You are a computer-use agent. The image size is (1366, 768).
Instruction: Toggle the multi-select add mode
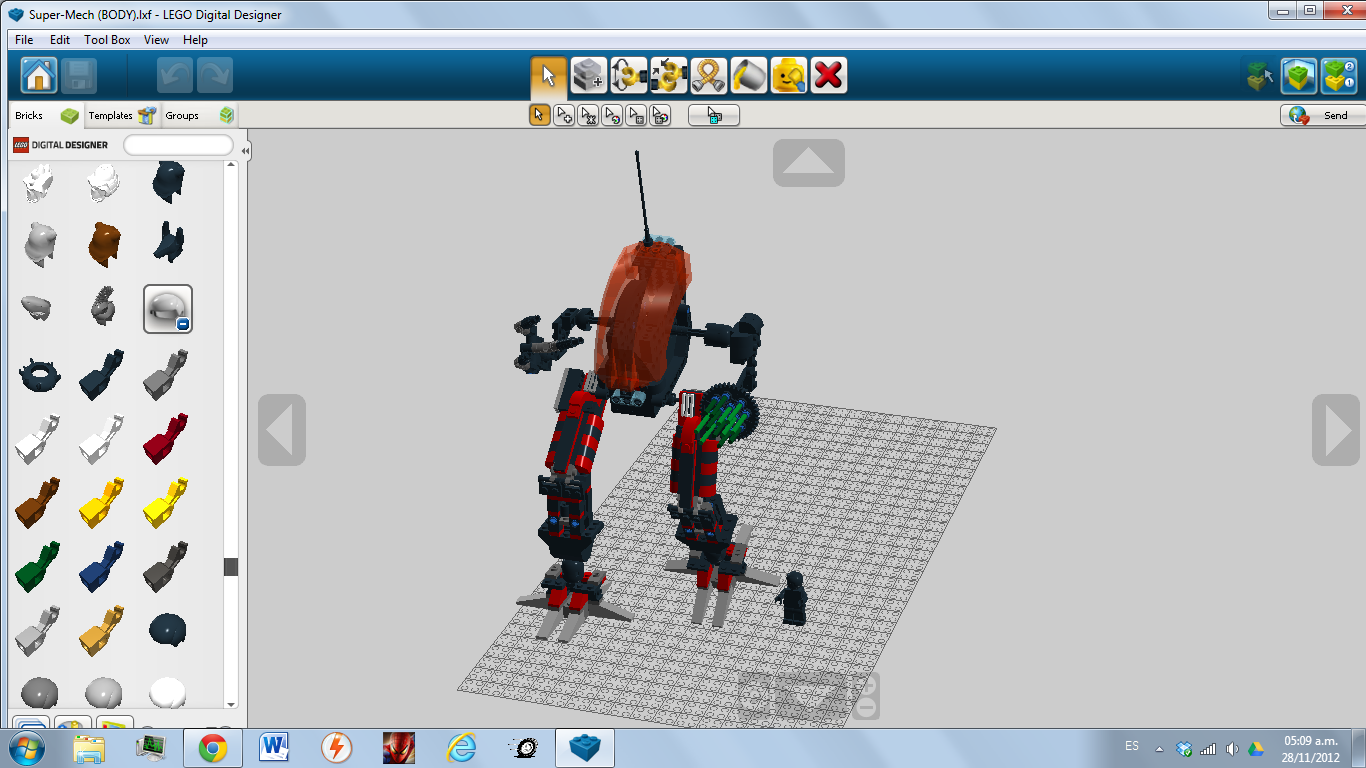tap(563, 115)
